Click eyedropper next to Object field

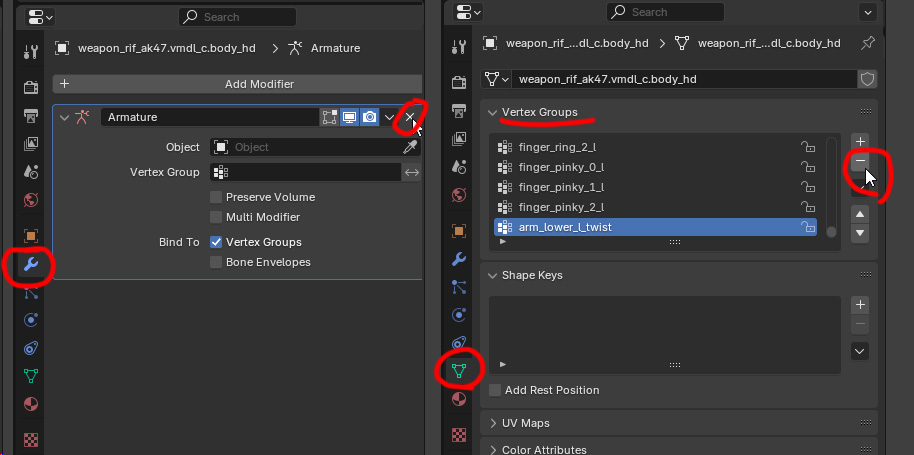(x=410, y=147)
